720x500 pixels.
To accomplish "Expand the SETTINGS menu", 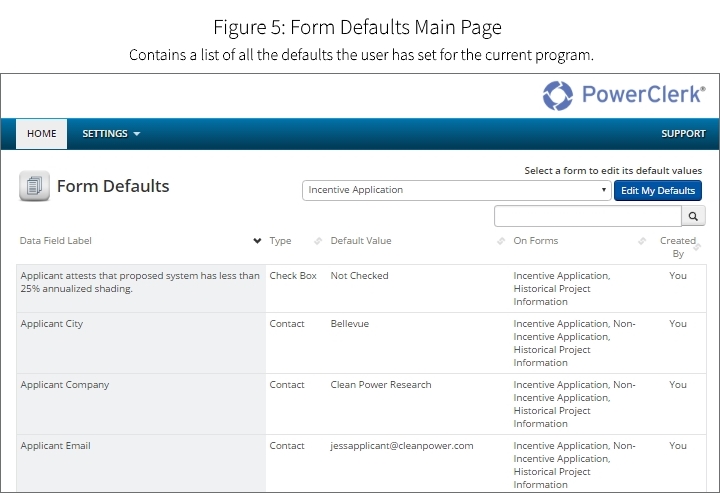I will [111, 133].
